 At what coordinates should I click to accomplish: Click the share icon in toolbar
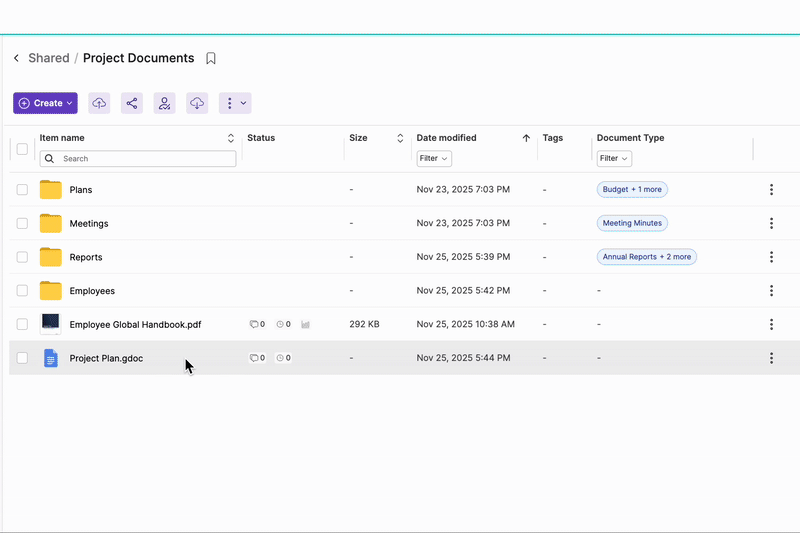pyautogui.click(x=131, y=103)
